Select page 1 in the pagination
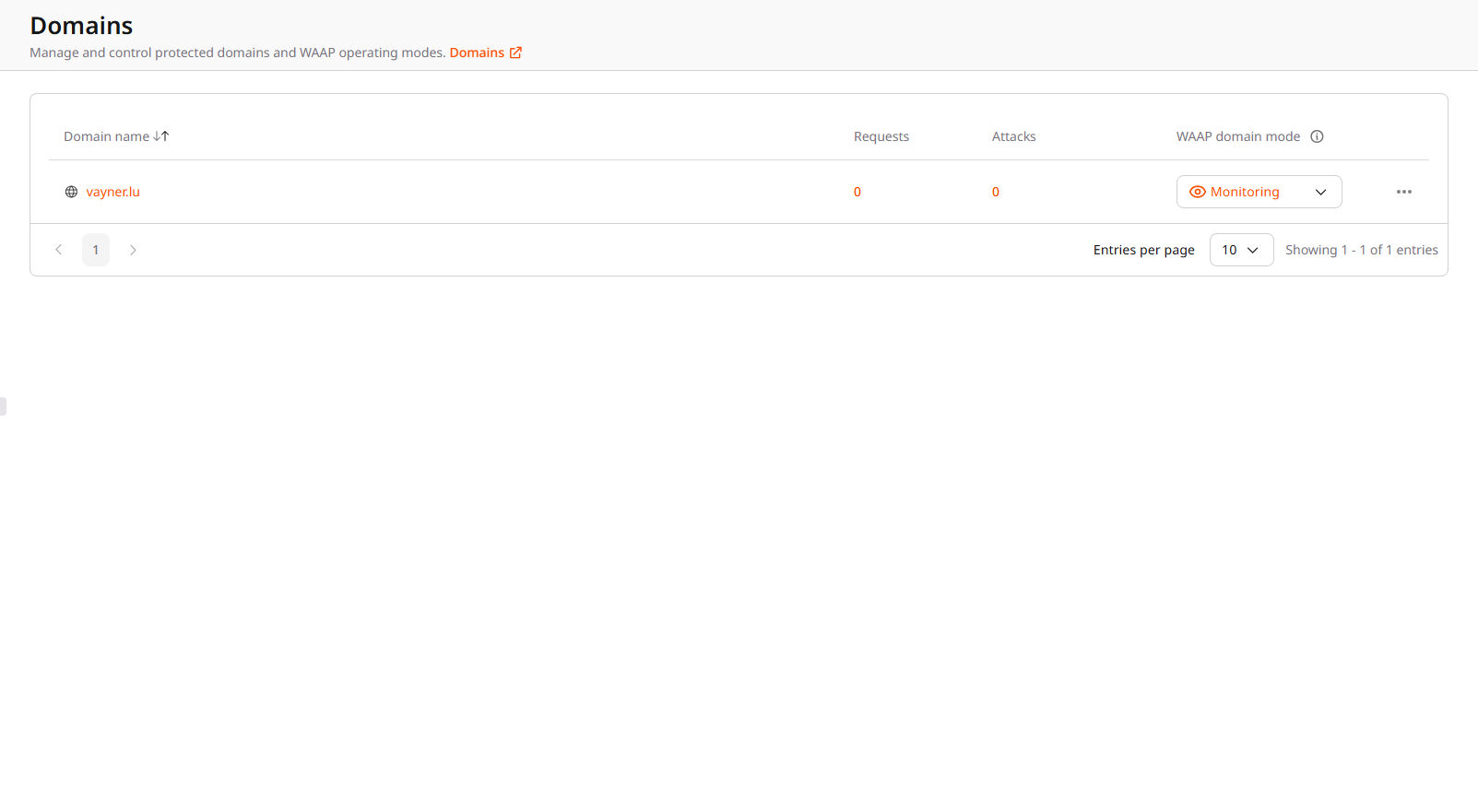The width and height of the screenshot is (1478, 812). [96, 250]
